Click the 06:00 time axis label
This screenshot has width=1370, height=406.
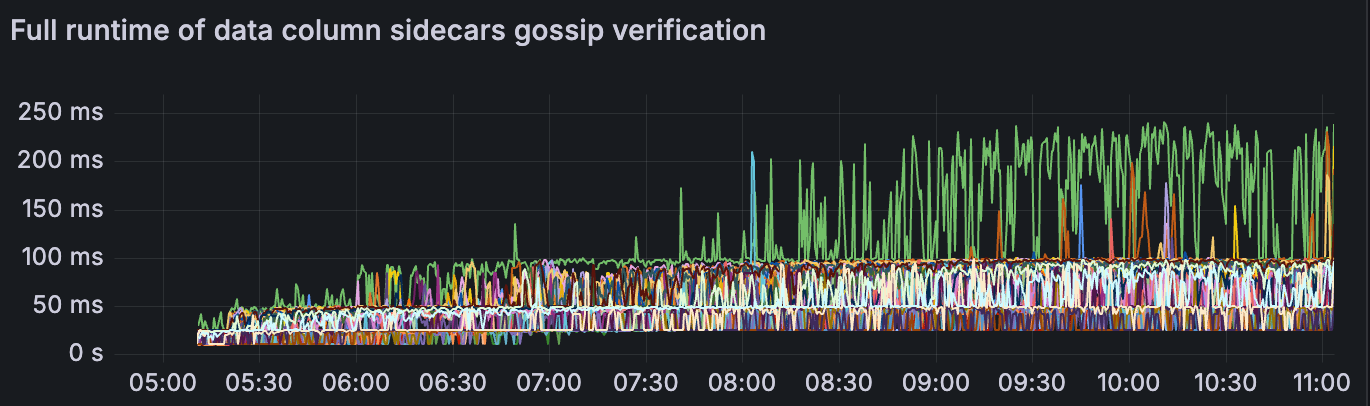point(356,384)
